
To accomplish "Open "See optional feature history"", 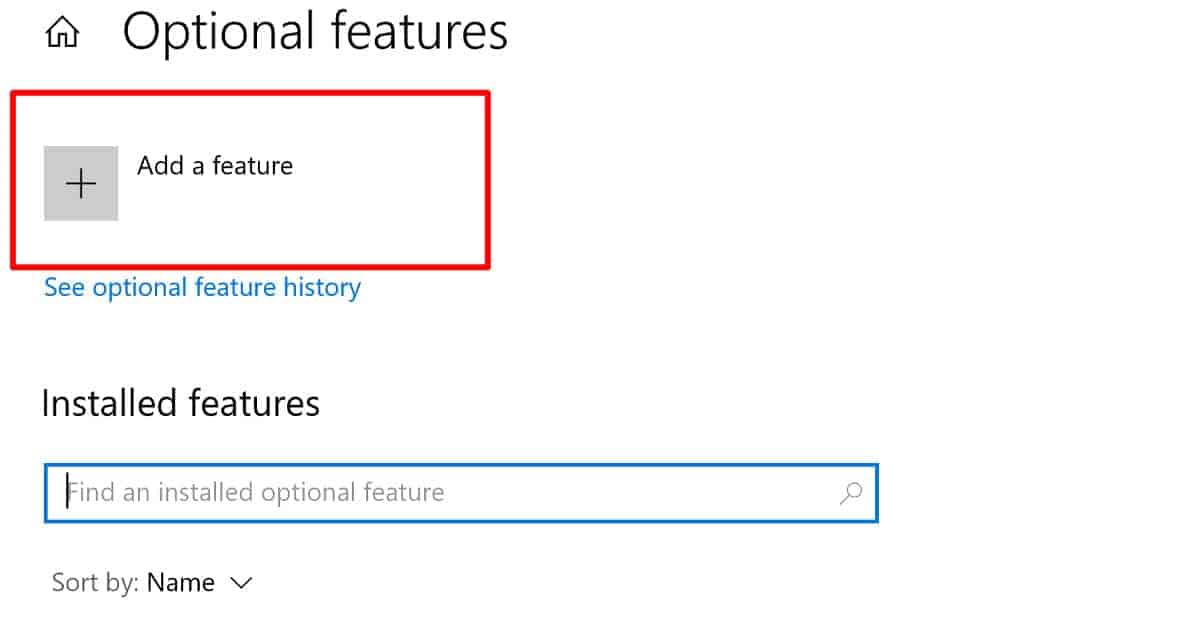I will click(202, 288).
